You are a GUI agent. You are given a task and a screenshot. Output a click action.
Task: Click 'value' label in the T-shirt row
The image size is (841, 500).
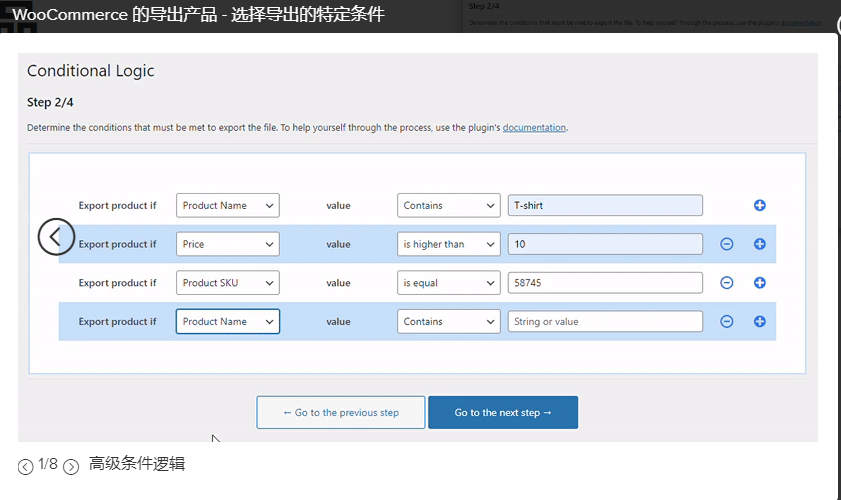338,205
